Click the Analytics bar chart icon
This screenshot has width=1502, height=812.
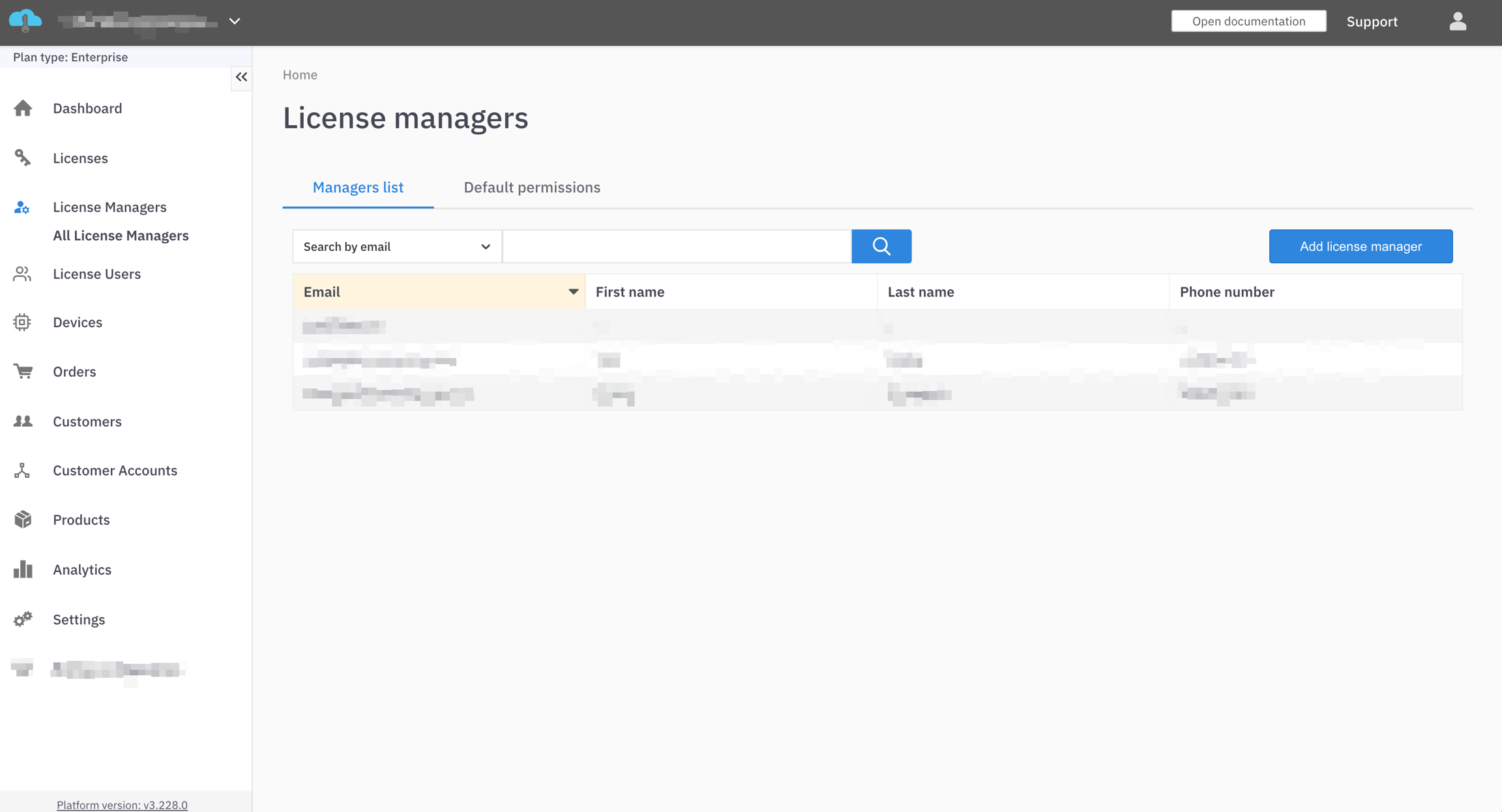23,570
